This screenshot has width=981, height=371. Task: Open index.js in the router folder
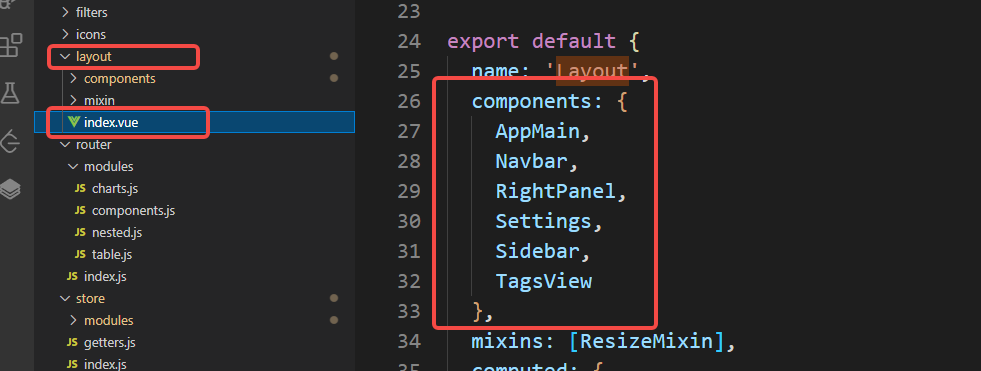click(x=105, y=277)
